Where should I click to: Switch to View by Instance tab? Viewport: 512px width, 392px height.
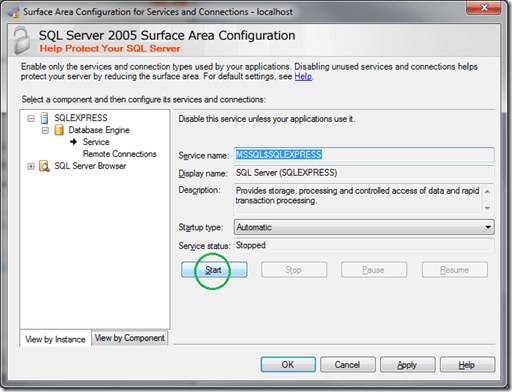(55, 339)
